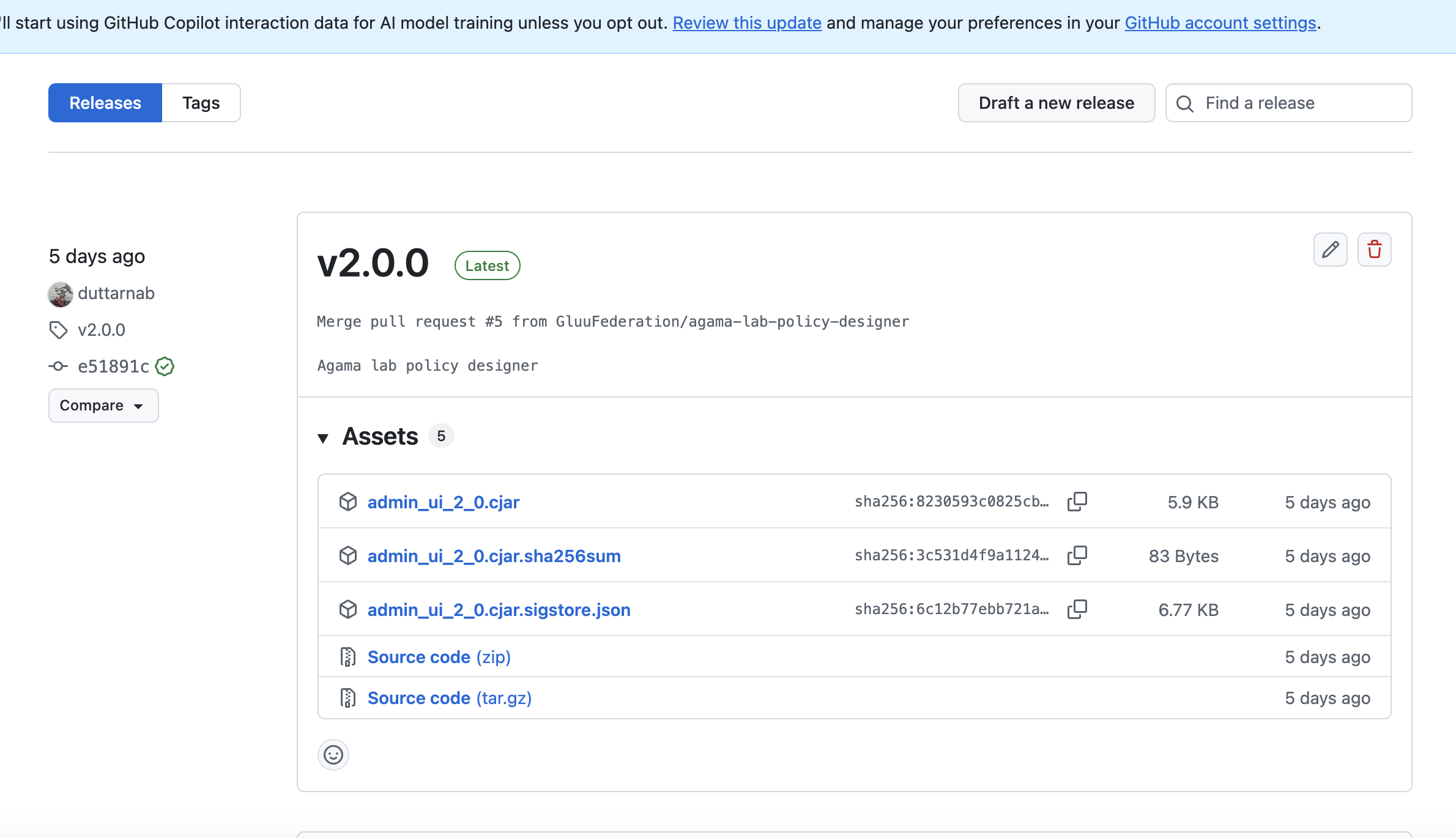Click the pencil edit release icon
Screen dimensions: 1456x838
pyautogui.click(x=1330, y=250)
